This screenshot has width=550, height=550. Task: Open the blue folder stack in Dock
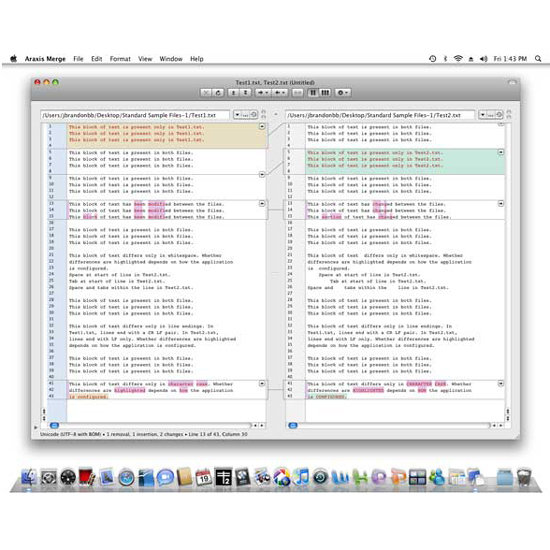(x=505, y=477)
